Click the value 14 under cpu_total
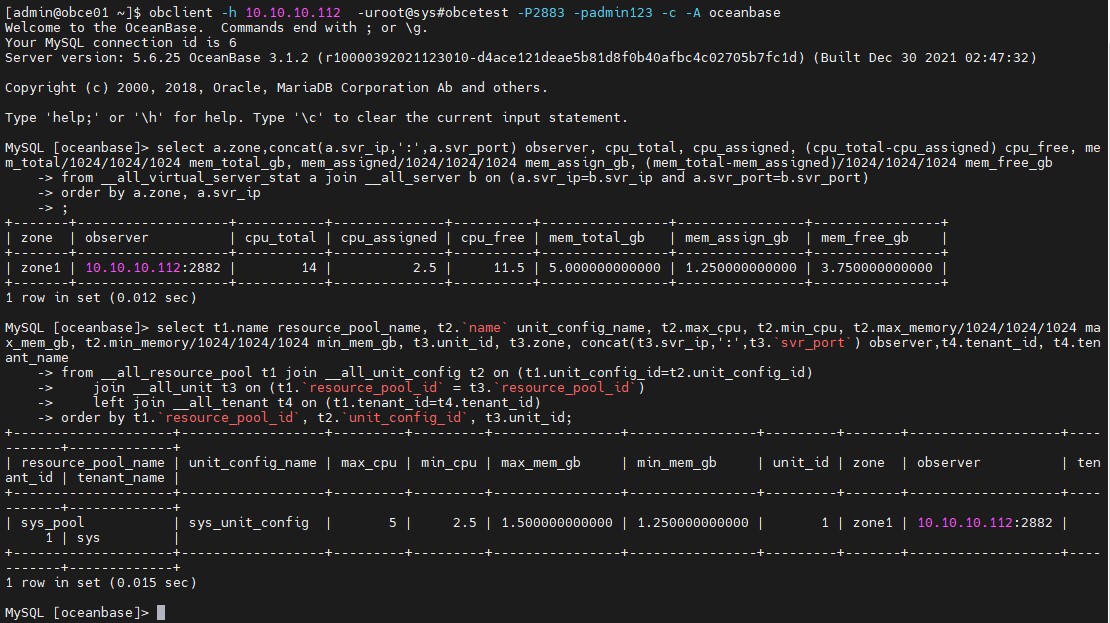The width and height of the screenshot is (1110, 623). coord(309,268)
